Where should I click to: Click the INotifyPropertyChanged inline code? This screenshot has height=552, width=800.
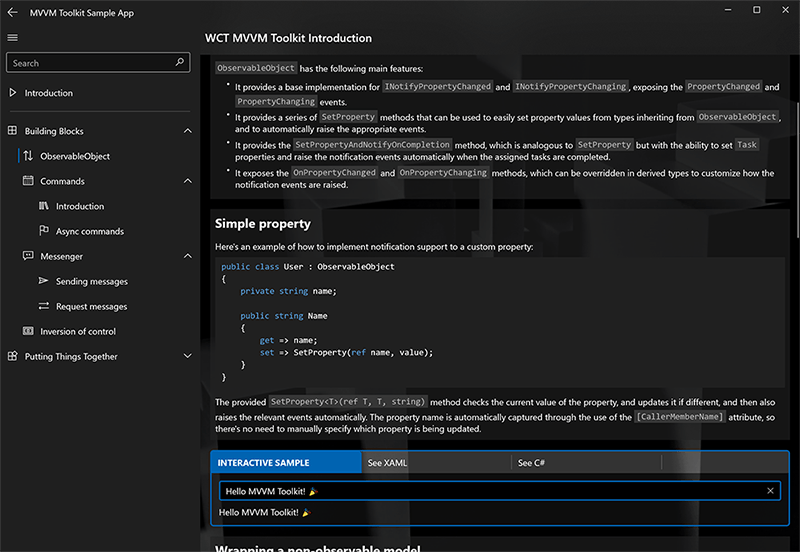coord(437,86)
